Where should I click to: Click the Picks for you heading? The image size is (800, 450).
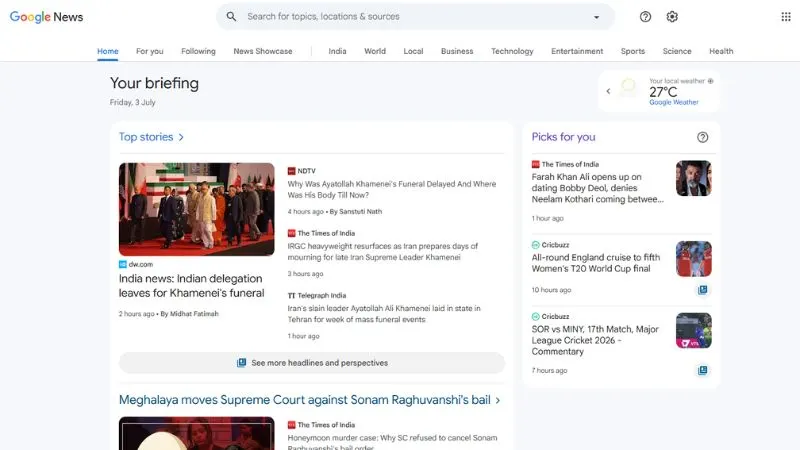563,137
